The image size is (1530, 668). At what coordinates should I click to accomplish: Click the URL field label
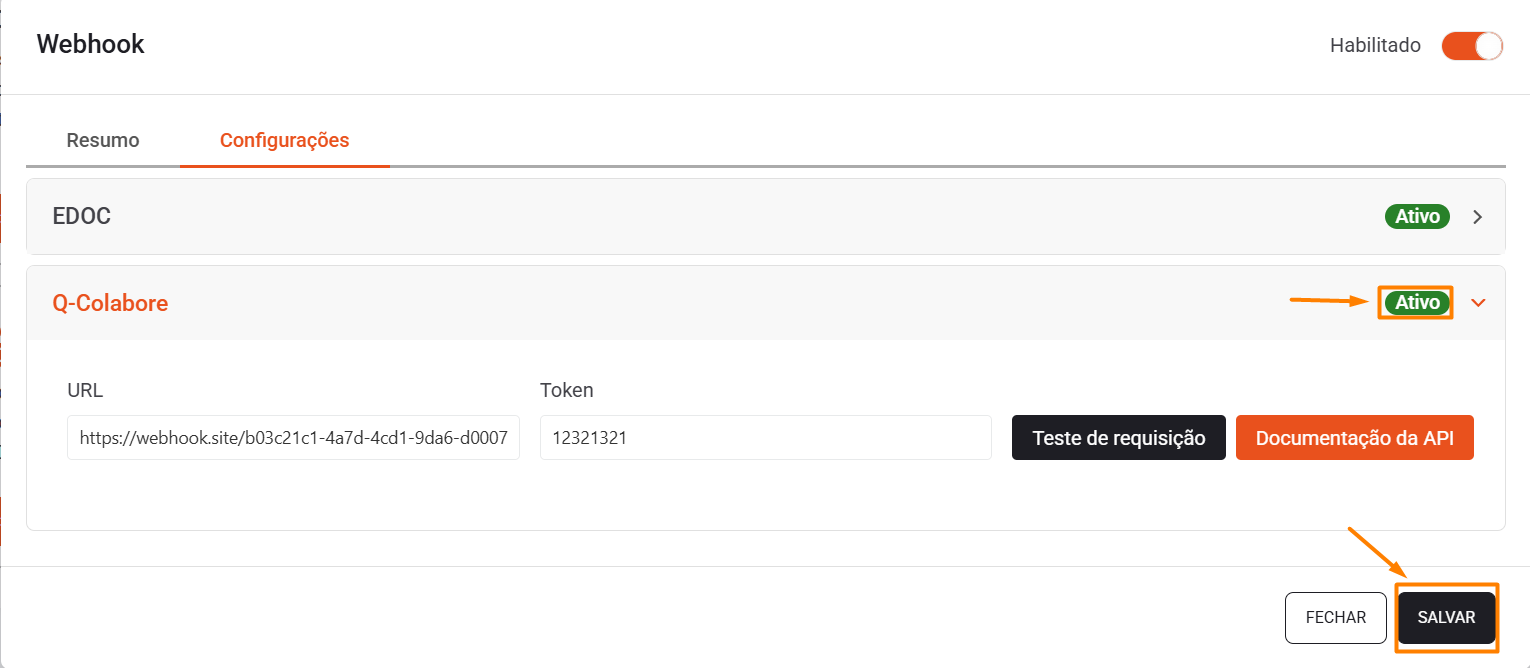click(x=85, y=390)
